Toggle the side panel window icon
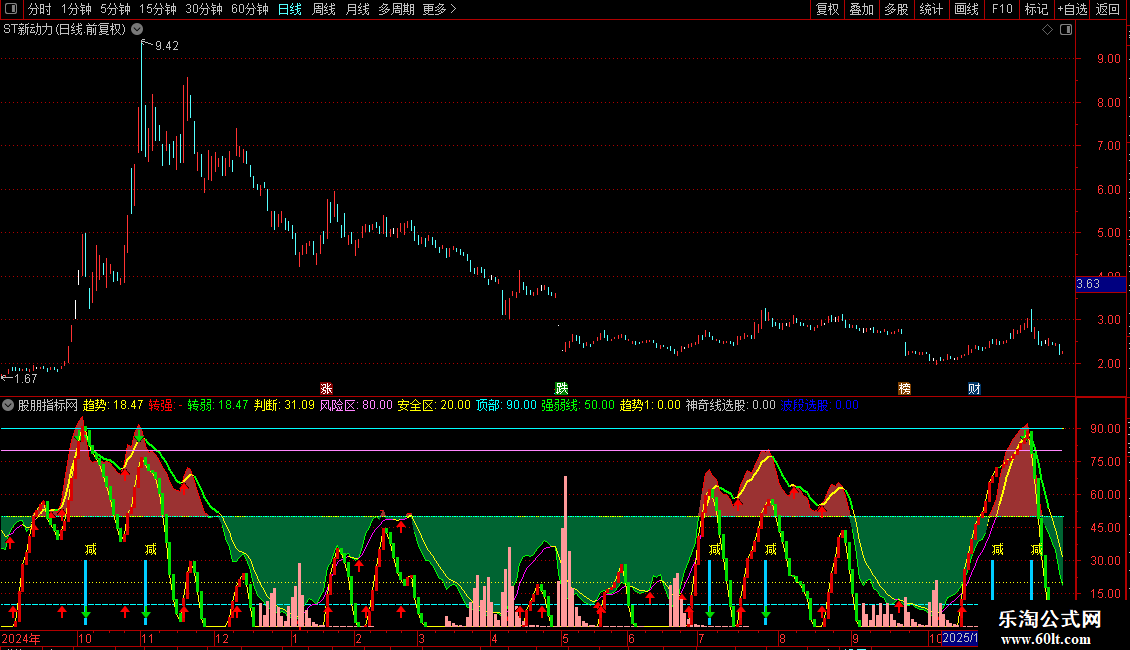 1066,30
